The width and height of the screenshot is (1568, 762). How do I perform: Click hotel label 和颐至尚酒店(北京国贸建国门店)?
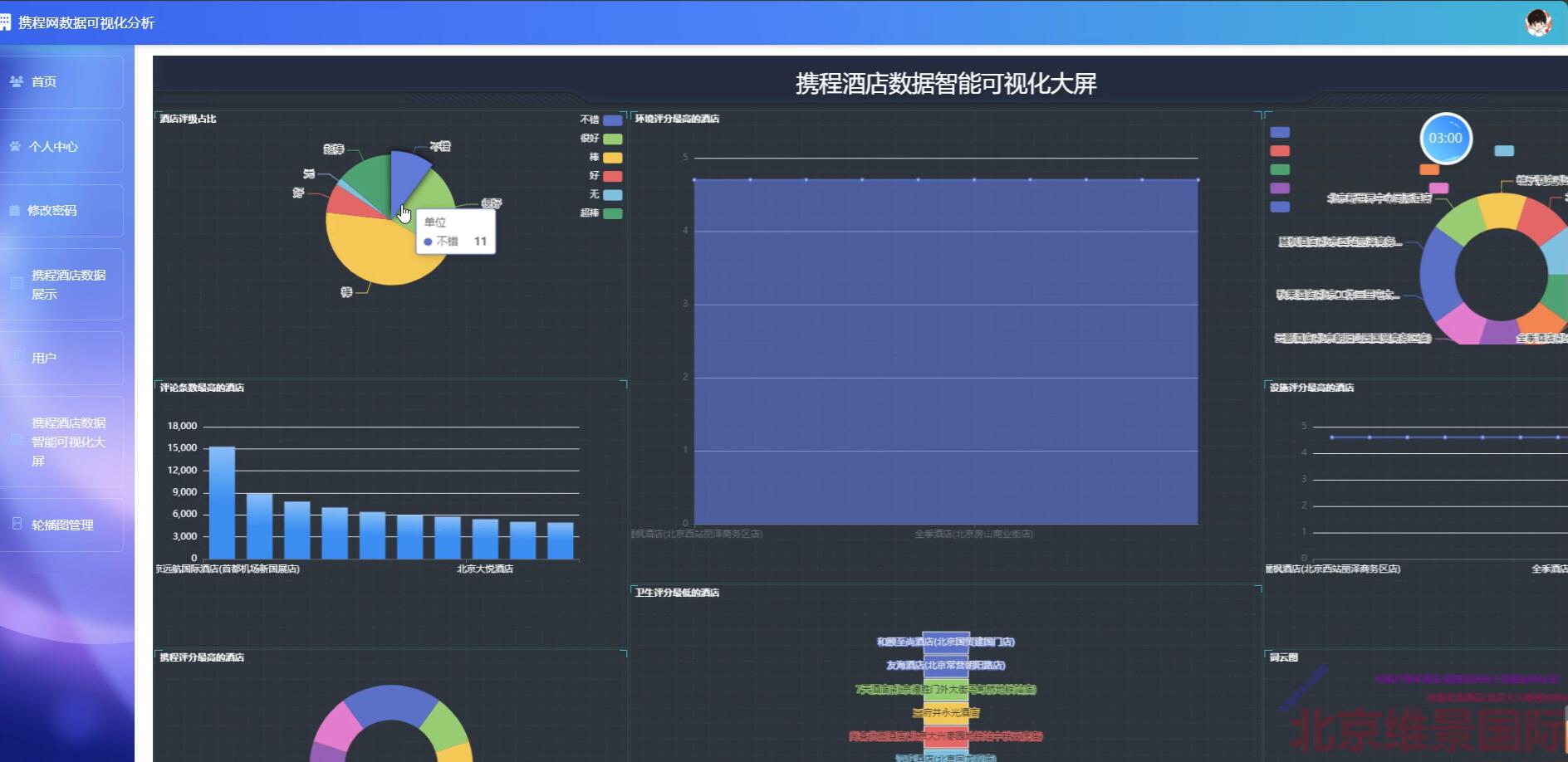point(947,642)
